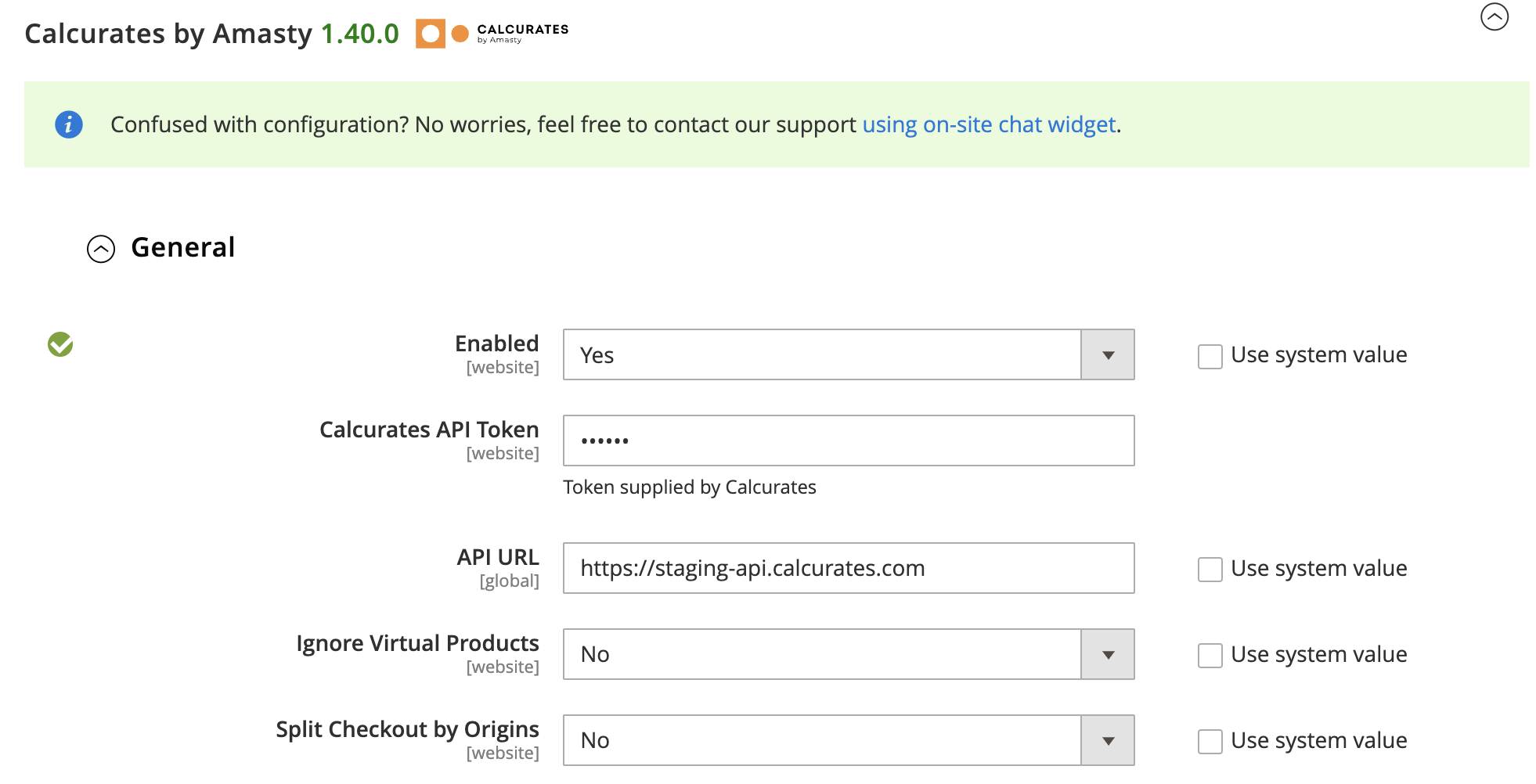This screenshot has height=784, width=1536.
Task: Click the Calcurates API Token label
Action: pos(429,430)
